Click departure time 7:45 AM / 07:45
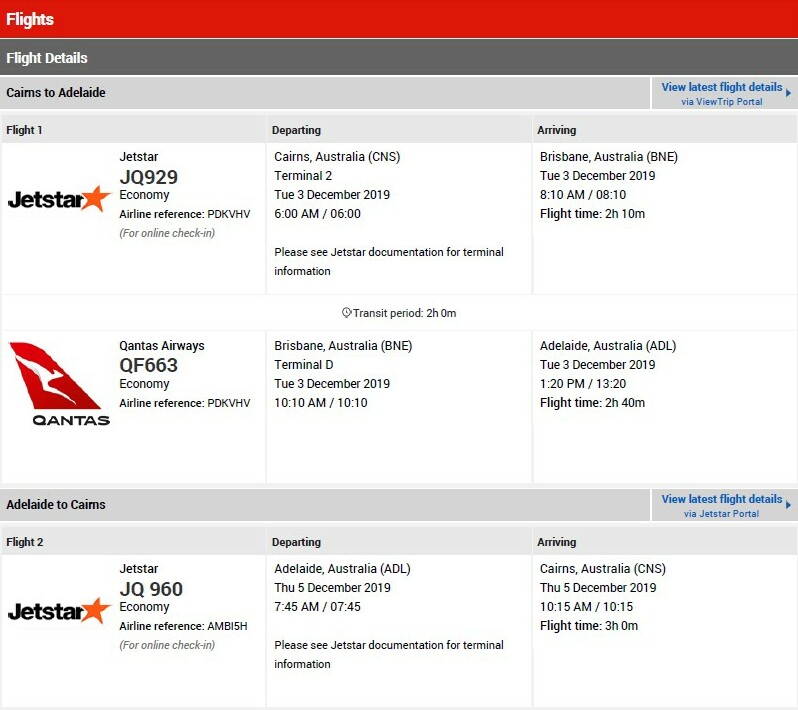798x710 pixels. pyautogui.click(x=318, y=607)
